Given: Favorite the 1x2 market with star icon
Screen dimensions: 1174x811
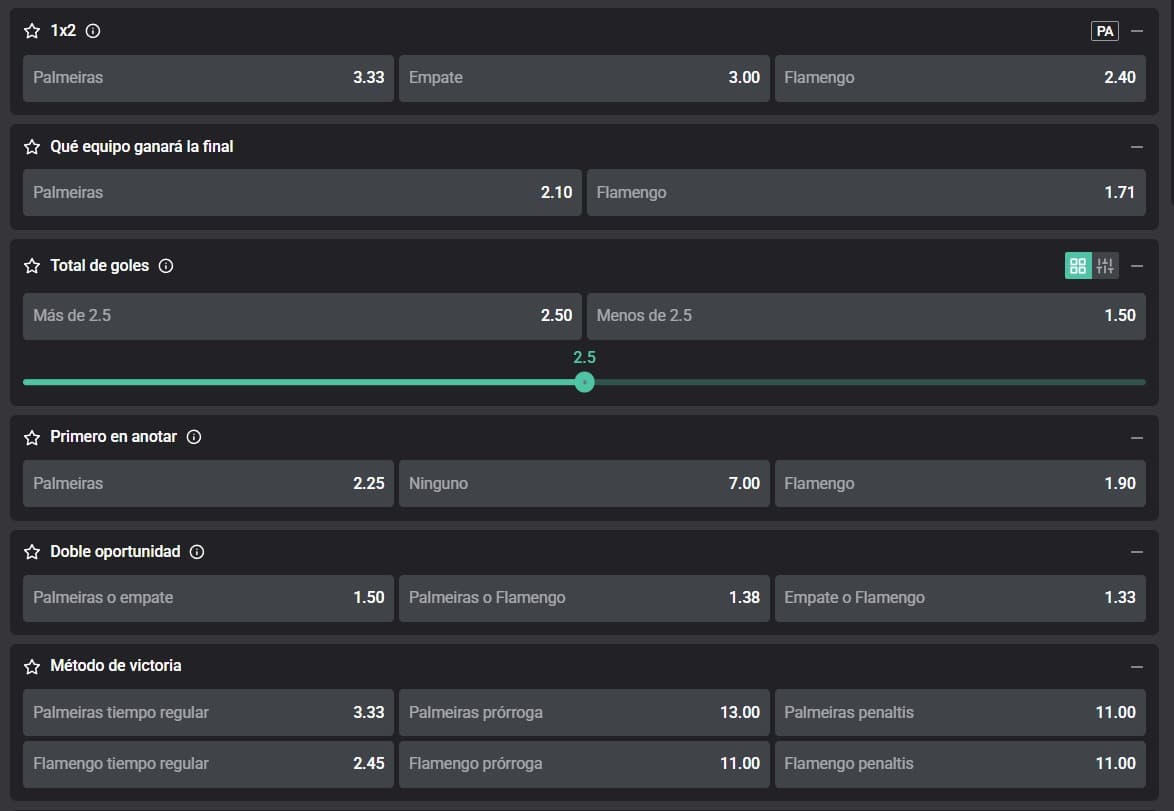Looking at the screenshot, I should coord(32,31).
